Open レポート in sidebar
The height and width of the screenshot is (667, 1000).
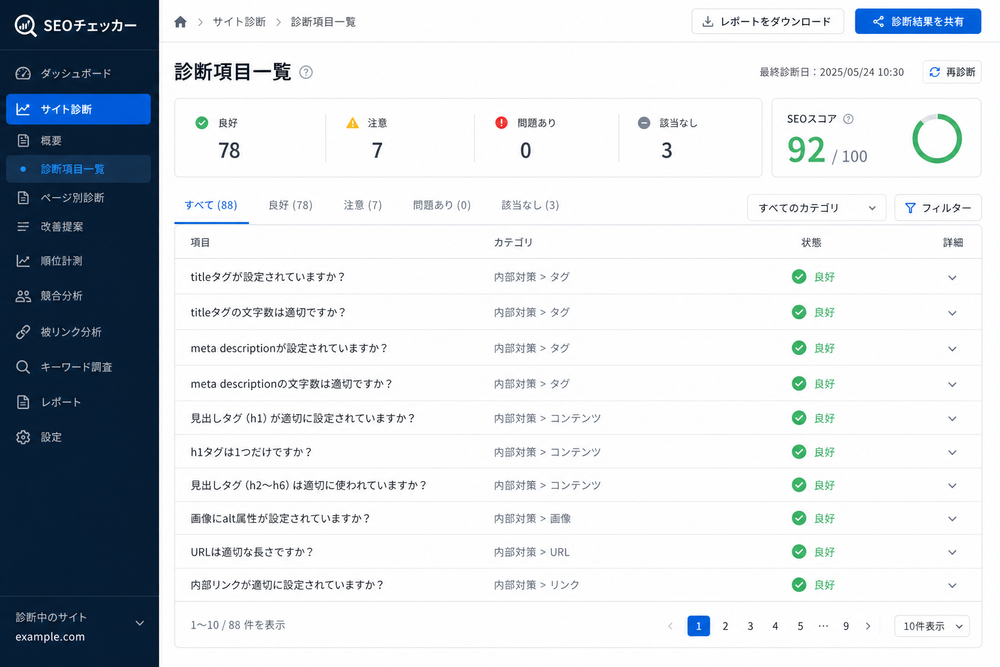[x=78, y=402]
